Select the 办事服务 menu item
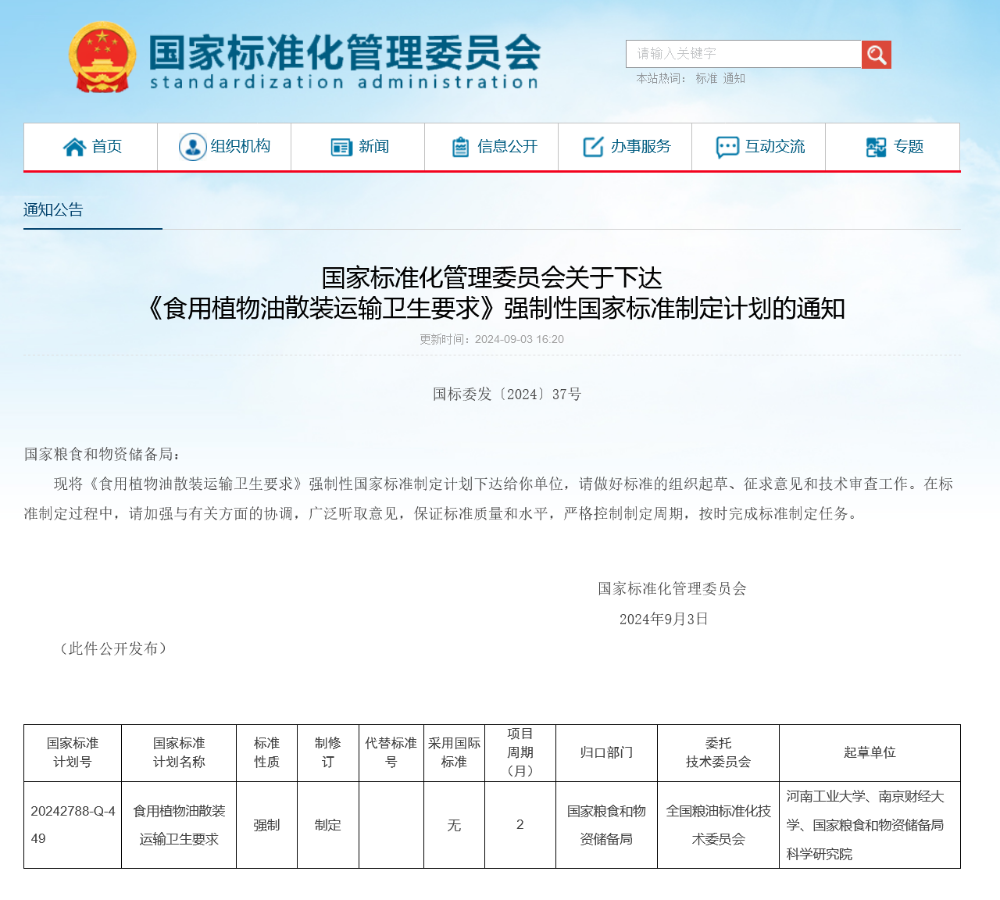 click(x=625, y=147)
